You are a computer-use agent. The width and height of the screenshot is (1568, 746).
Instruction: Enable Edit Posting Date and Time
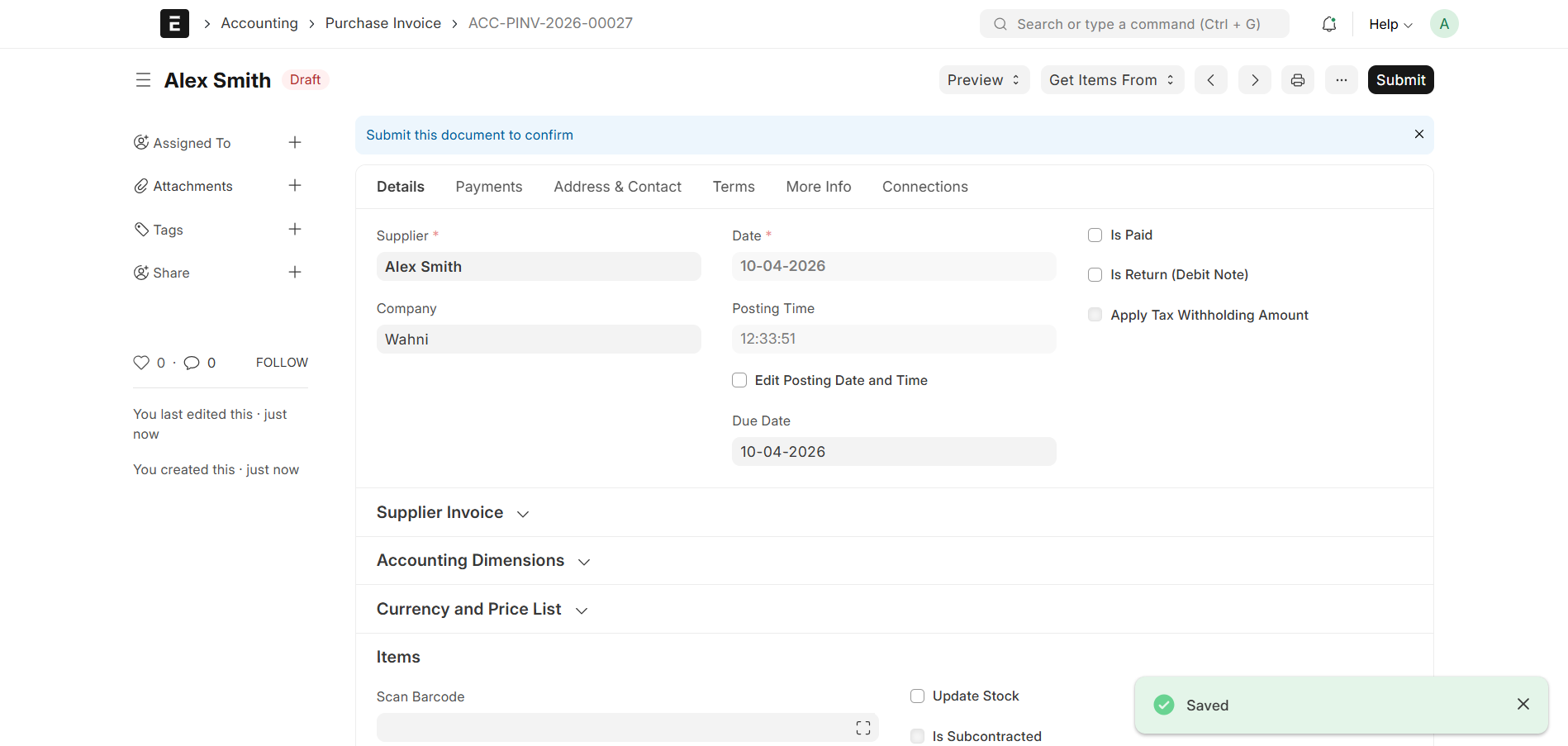[739, 380]
